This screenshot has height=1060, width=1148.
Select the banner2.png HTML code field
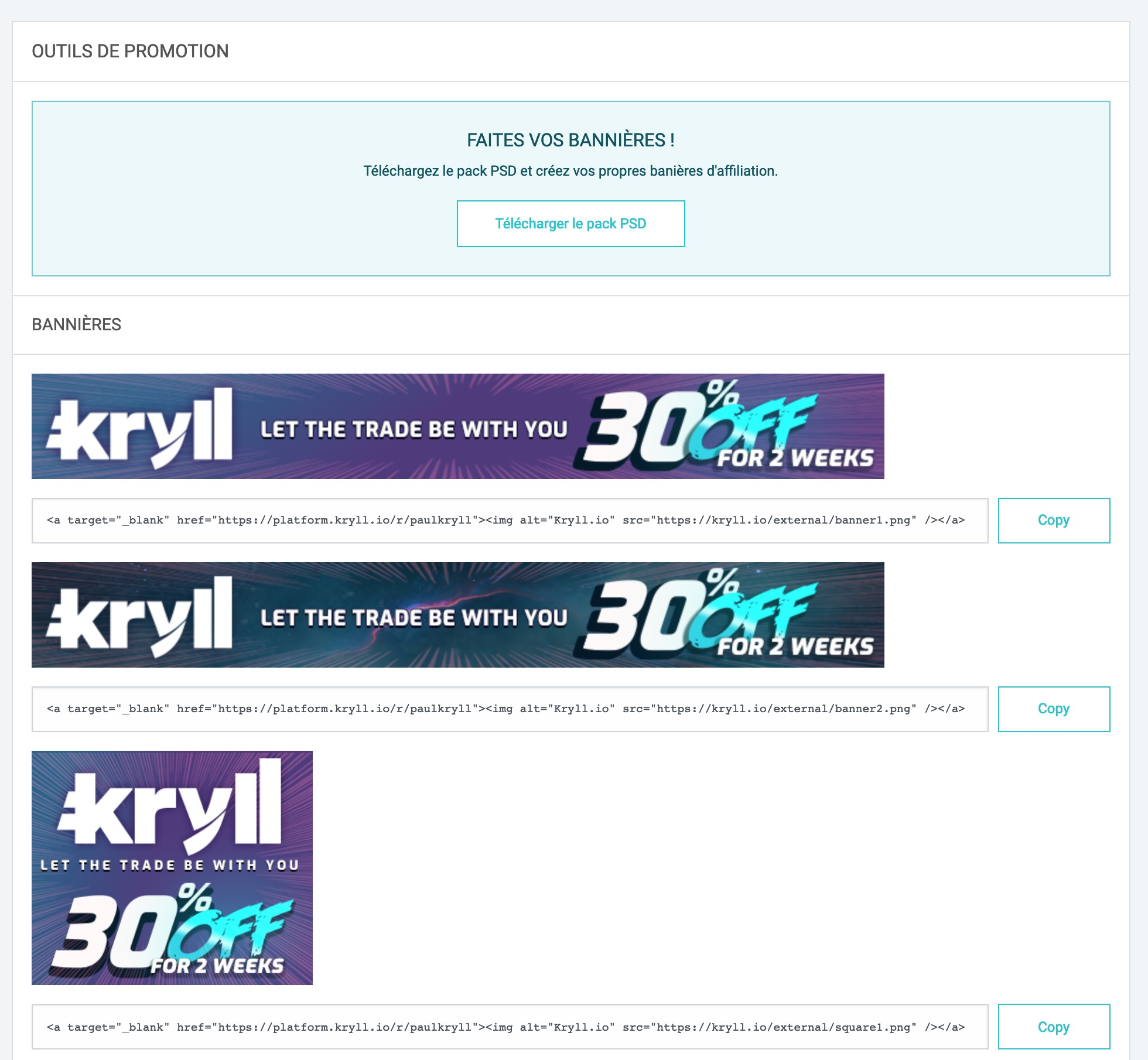[510, 709]
